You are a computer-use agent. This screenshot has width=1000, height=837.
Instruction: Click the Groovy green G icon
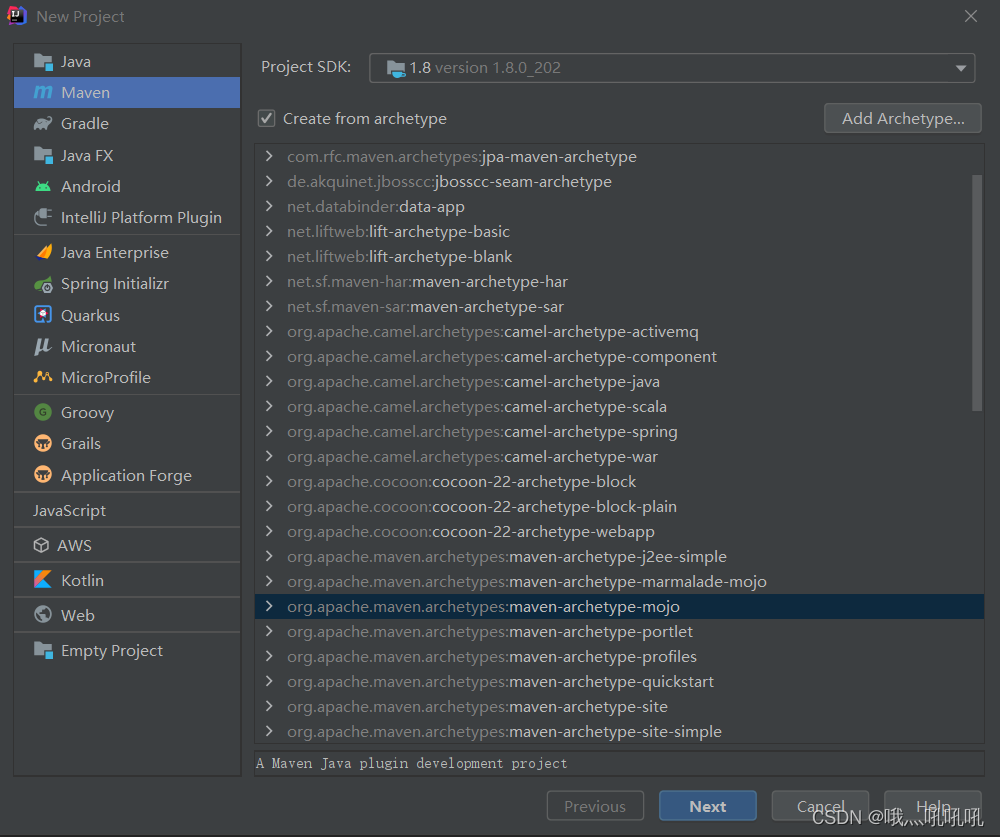pos(43,412)
